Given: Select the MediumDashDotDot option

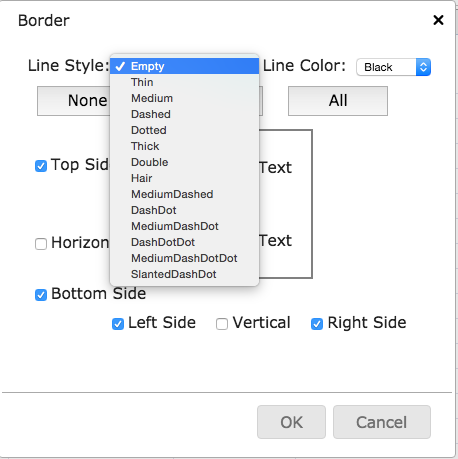Looking at the screenshot, I should pos(184,258).
